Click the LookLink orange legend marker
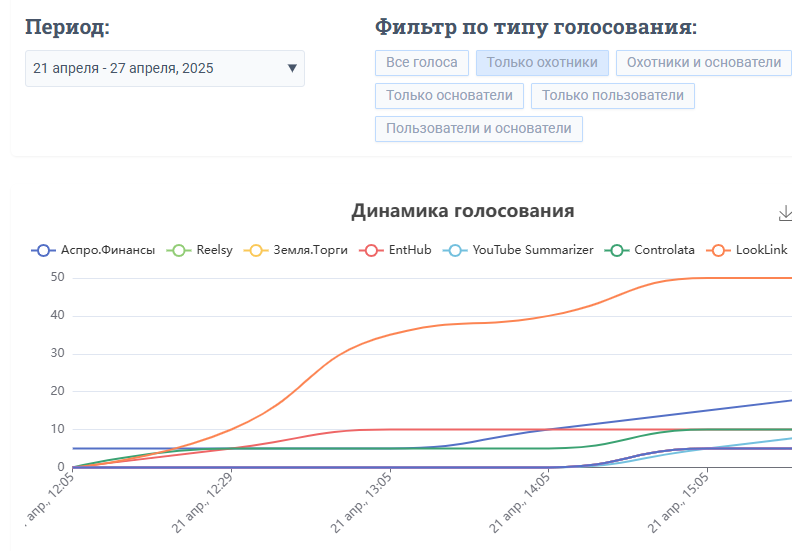This screenshot has width=792, height=551. (719, 250)
